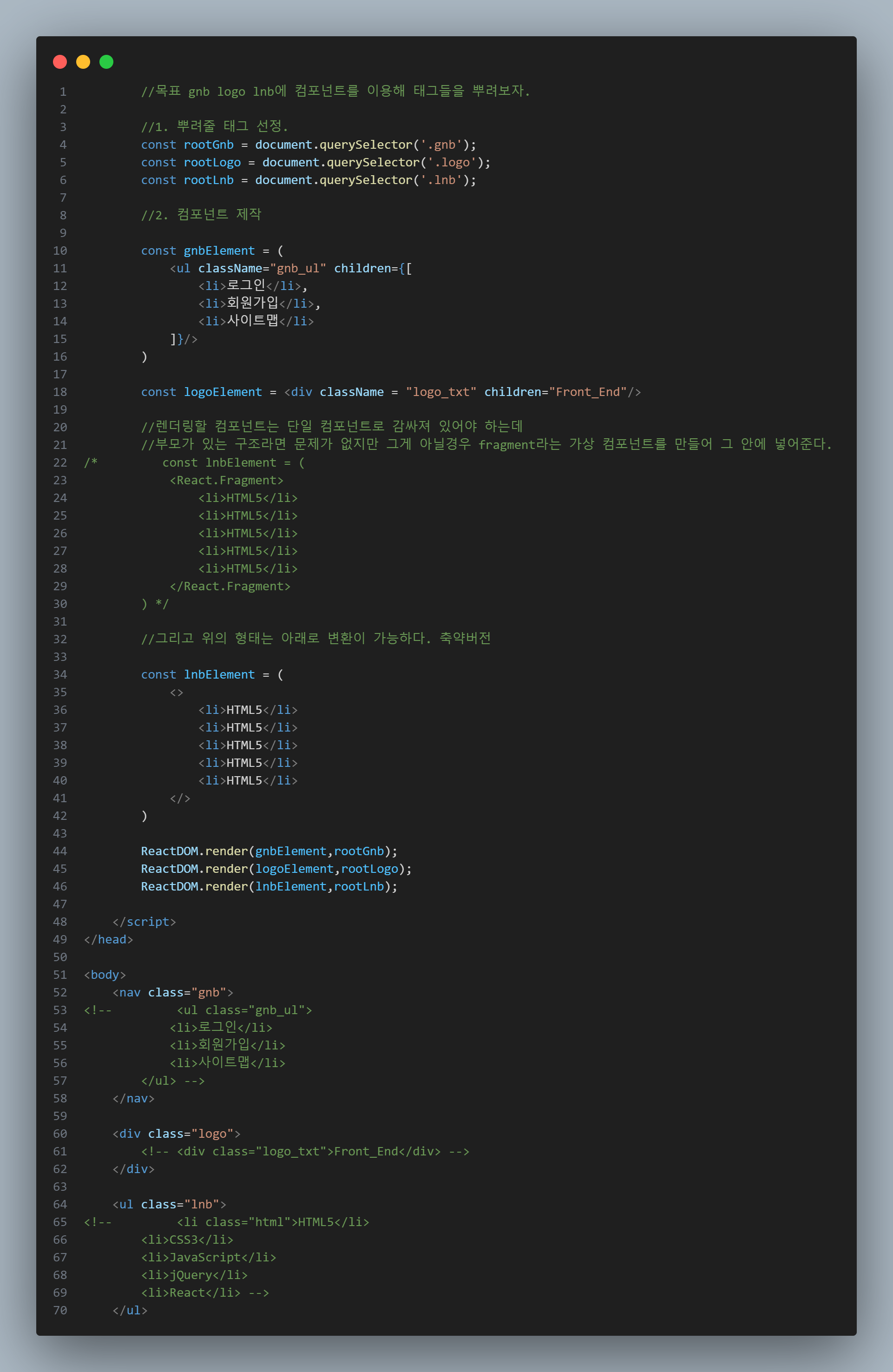Click the commented logo_txt div on line 61
893x1372 pixels.
point(305,1152)
